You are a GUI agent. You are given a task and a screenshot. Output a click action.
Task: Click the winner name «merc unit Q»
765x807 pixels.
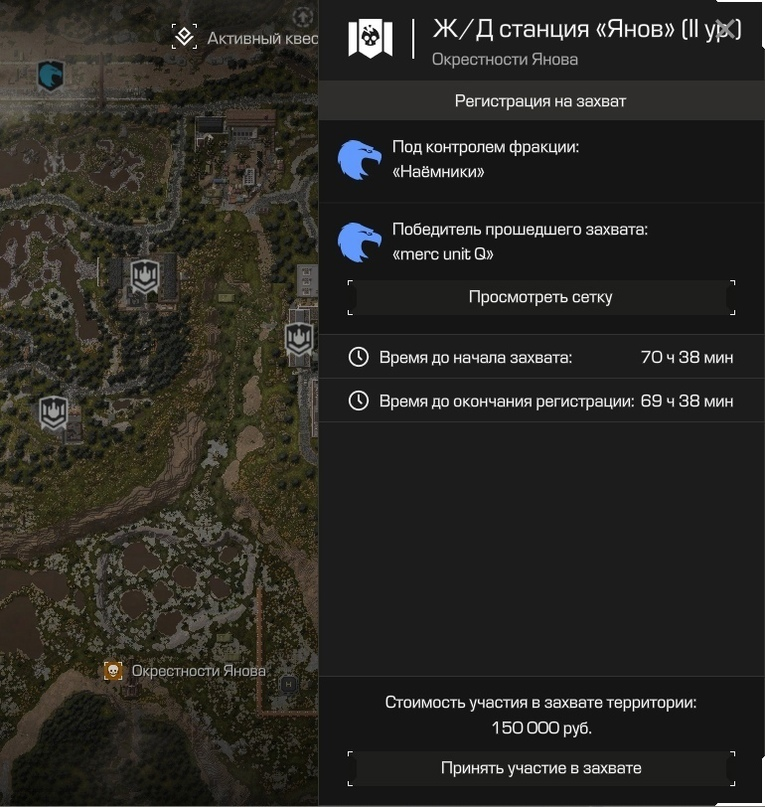(x=443, y=254)
